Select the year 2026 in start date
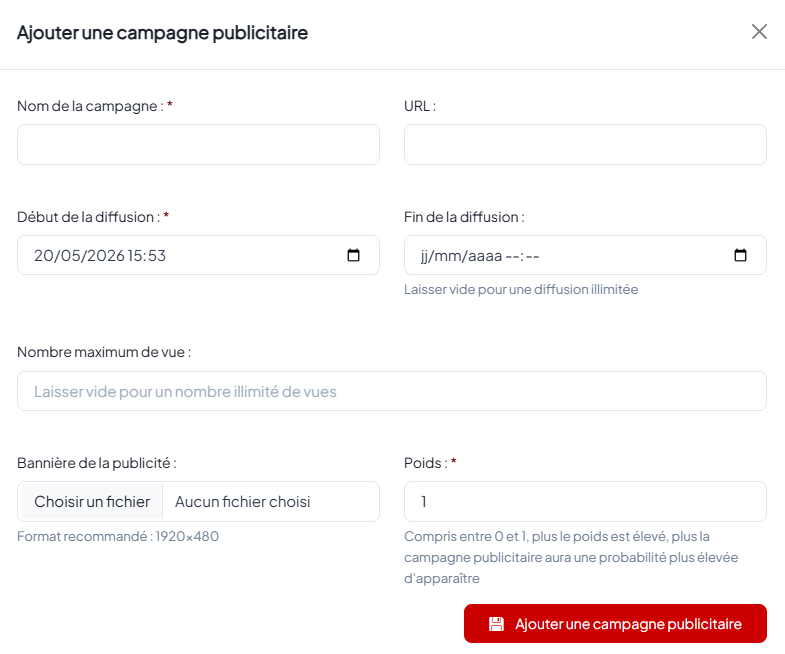785x654 pixels. (102, 256)
